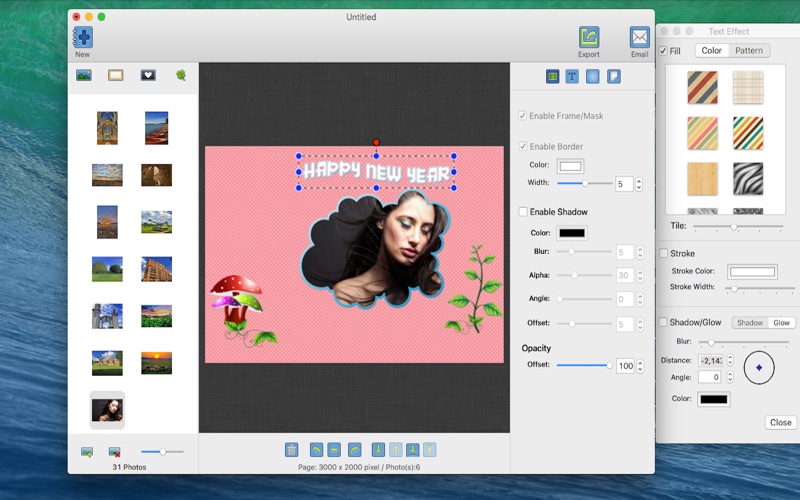Image resolution: width=800 pixels, height=500 pixels.
Task: Click Stroke Color swatch in Text Effect
Action: [x=752, y=272]
